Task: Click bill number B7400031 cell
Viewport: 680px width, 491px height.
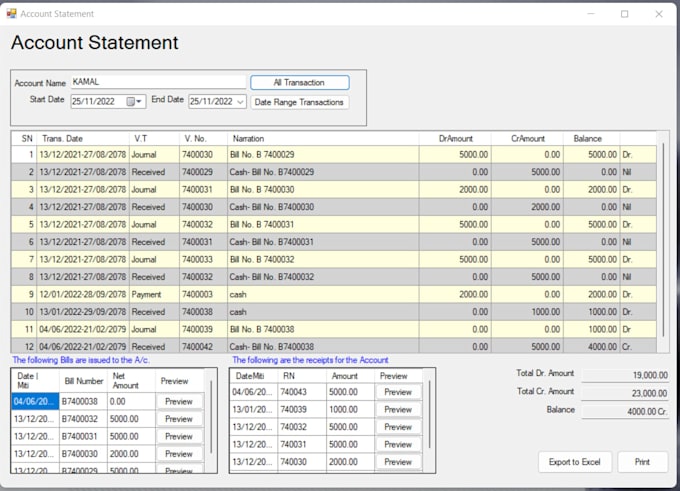Action: [83, 436]
